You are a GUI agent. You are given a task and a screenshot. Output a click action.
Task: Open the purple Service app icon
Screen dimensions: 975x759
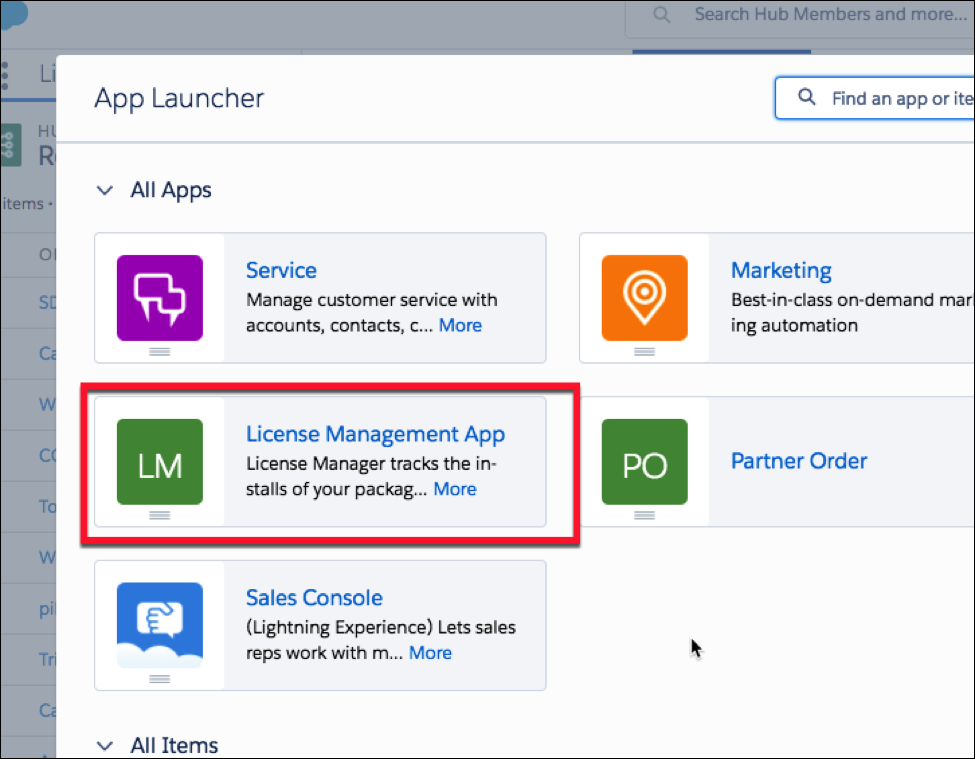tap(160, 298)
